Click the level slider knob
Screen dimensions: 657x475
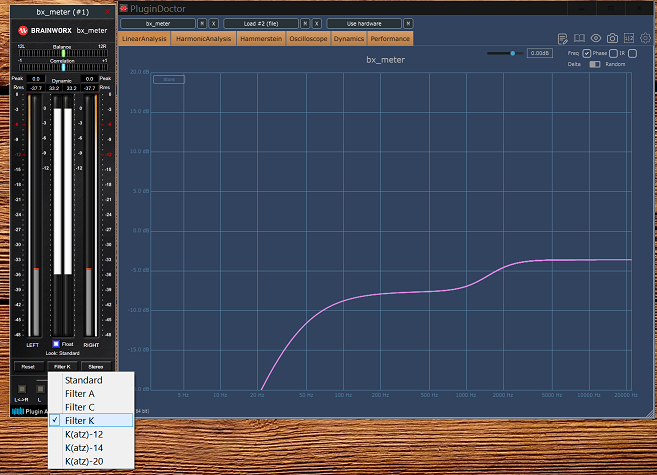(512, 53)
